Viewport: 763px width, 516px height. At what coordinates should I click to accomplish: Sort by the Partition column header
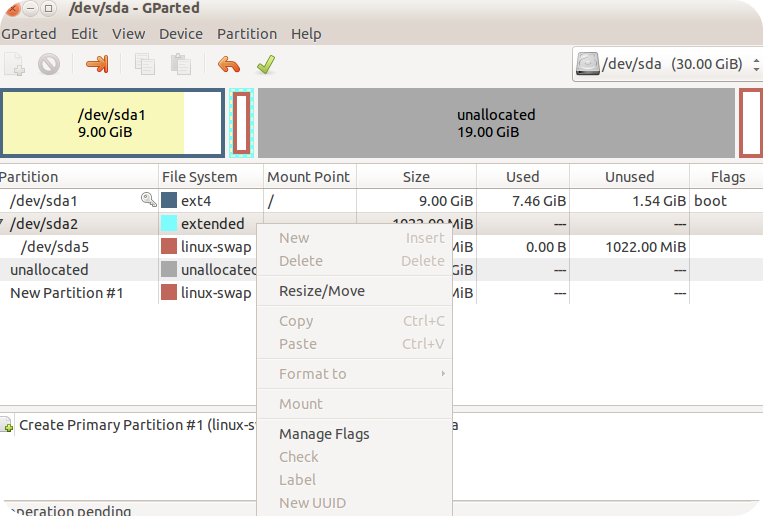tap(79, 177)
